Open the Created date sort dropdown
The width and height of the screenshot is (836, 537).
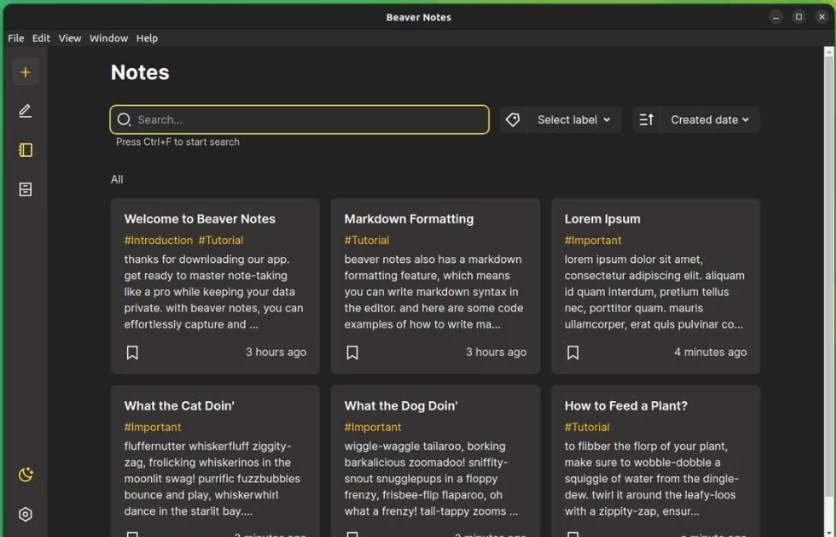709,120
